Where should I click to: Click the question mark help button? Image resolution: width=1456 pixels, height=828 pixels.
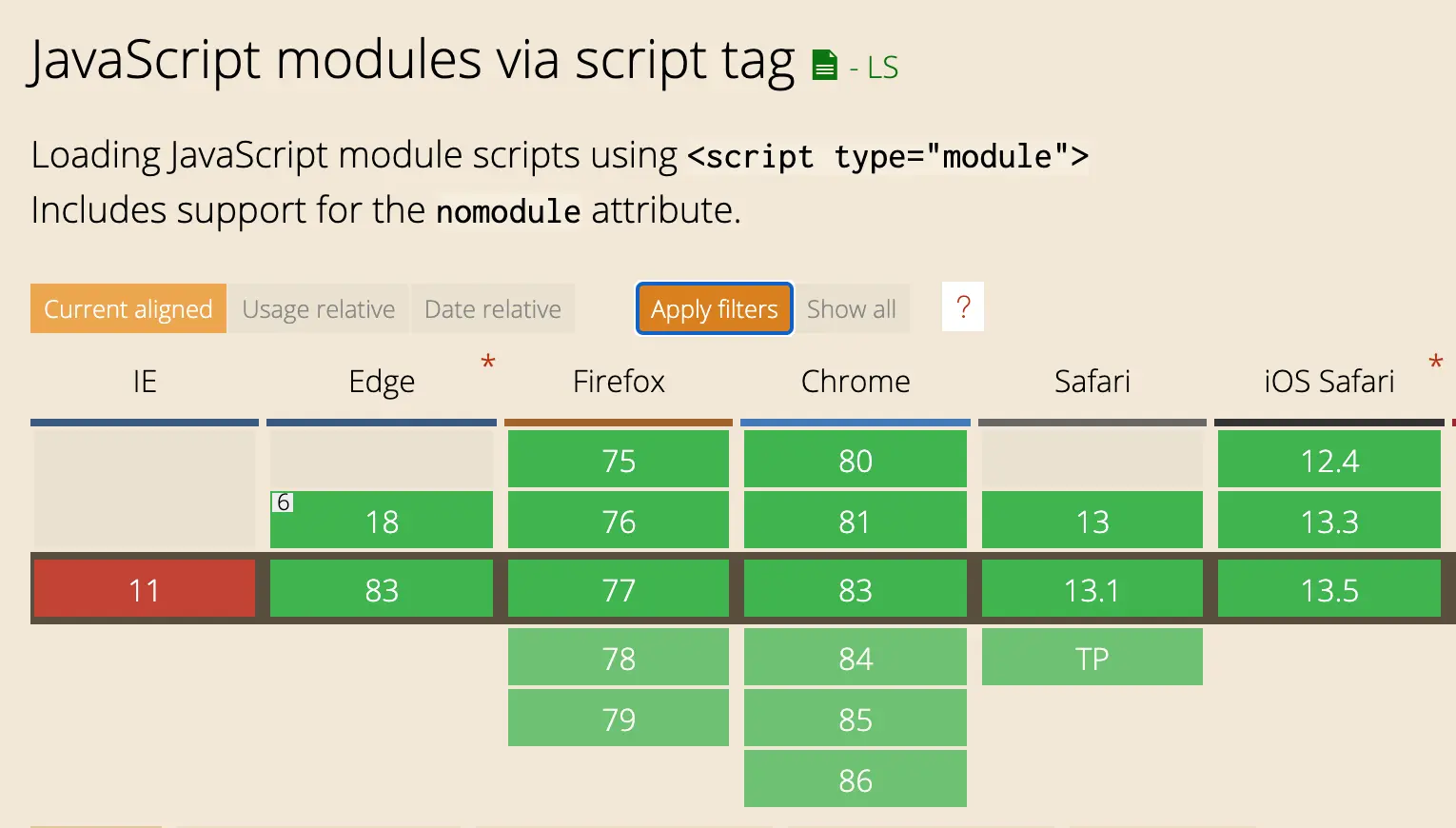coord(962,307)
